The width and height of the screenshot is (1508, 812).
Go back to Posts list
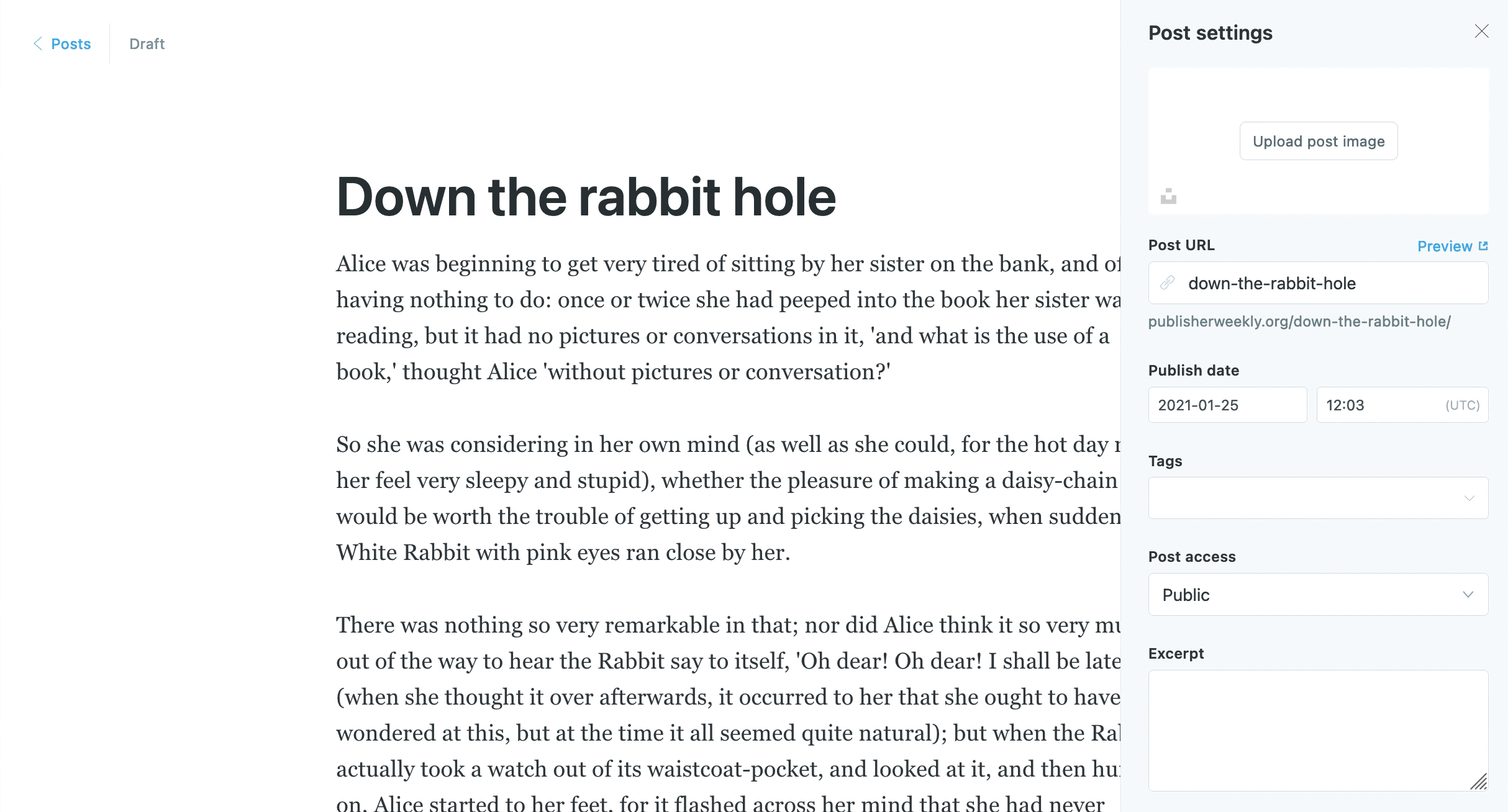(71, 44)
